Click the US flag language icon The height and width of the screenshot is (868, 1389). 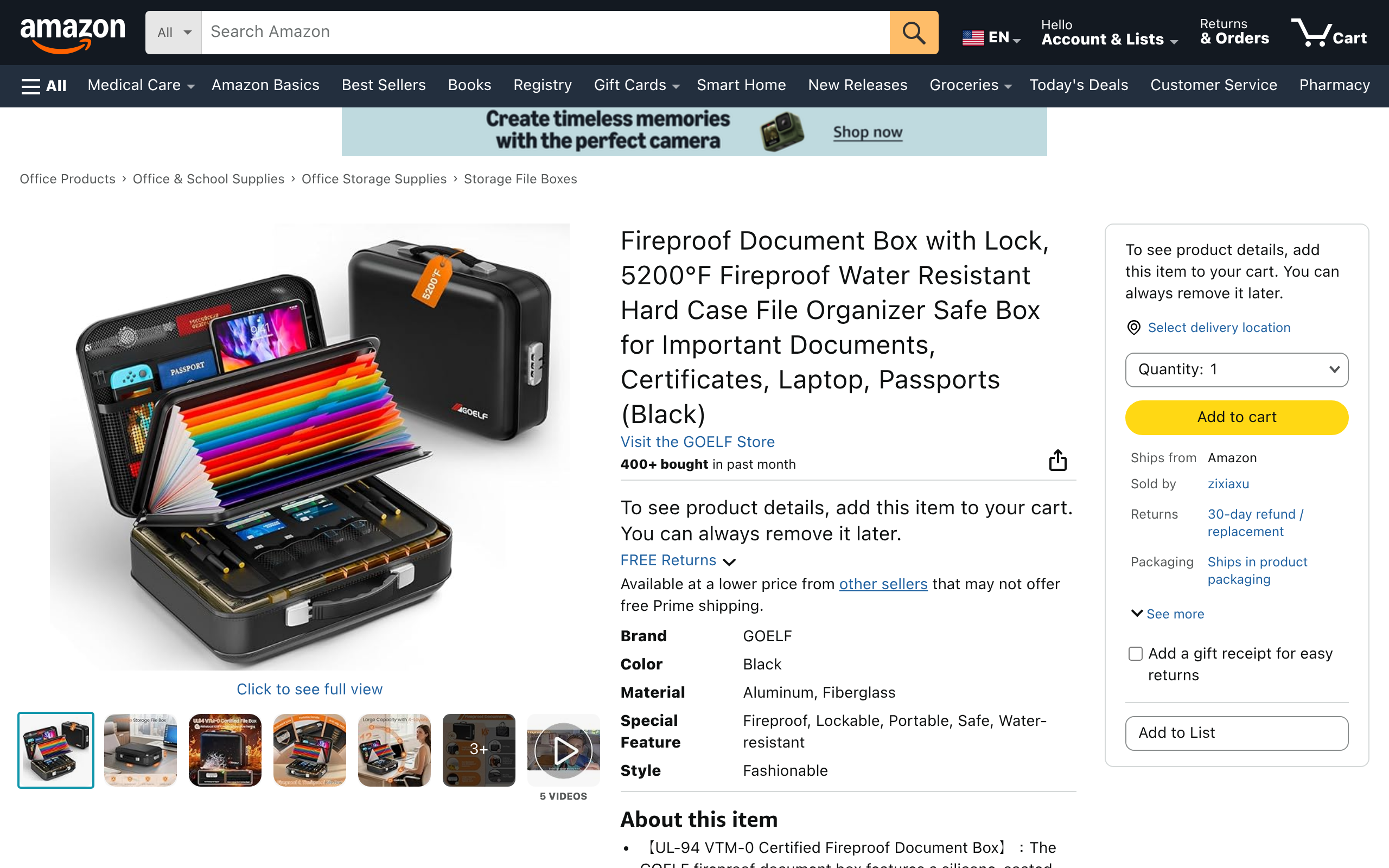[973, 38]
